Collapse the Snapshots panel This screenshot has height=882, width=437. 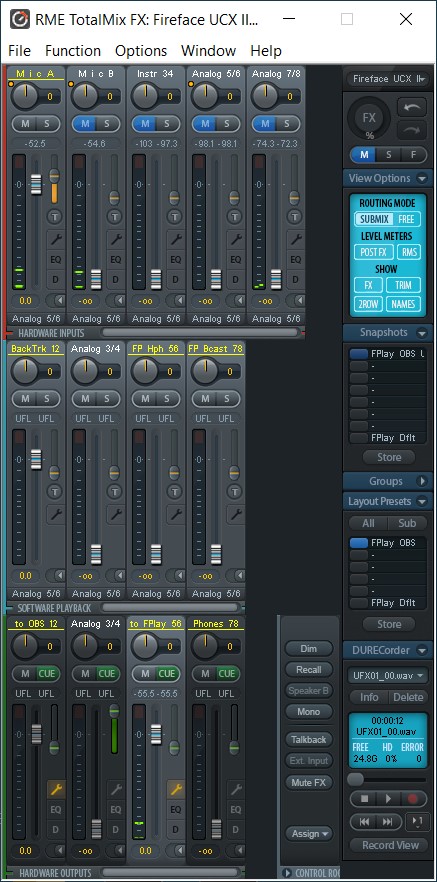pos(422,332)
